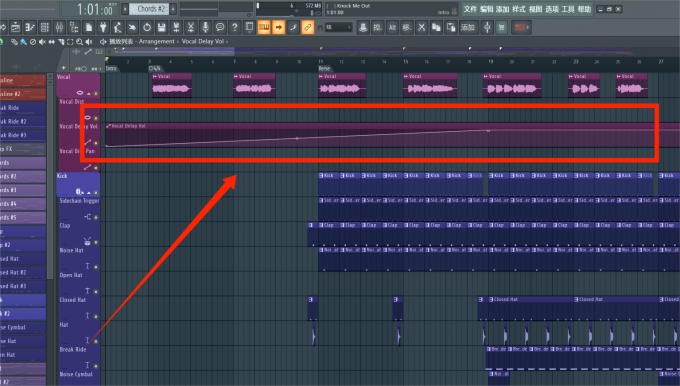Click the song position time display
The height and width of the screenshot is (386, 680).
[x=90, y=9]
